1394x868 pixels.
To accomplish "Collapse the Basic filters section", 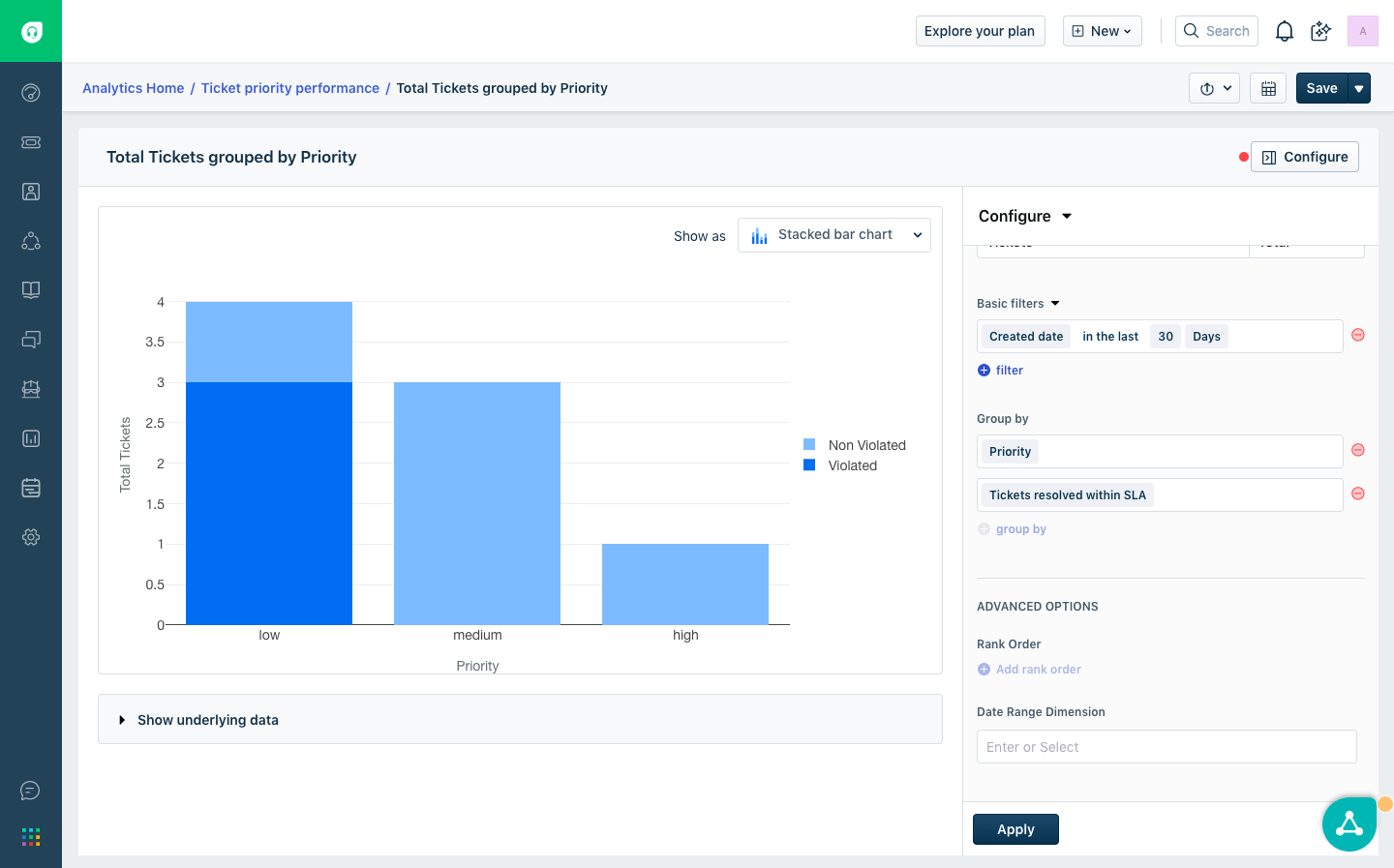I will tap(1054, 303).
